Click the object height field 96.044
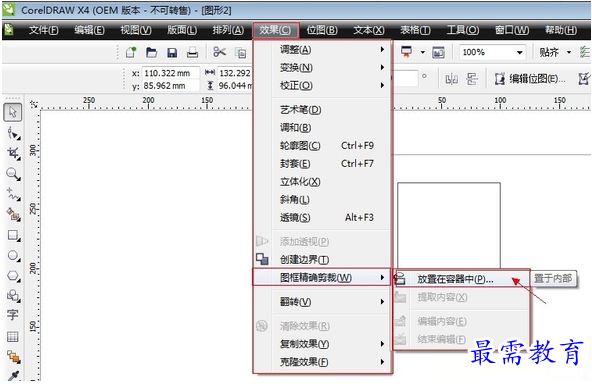The width and height of the screenshot is (592, 384). [235, 86]
